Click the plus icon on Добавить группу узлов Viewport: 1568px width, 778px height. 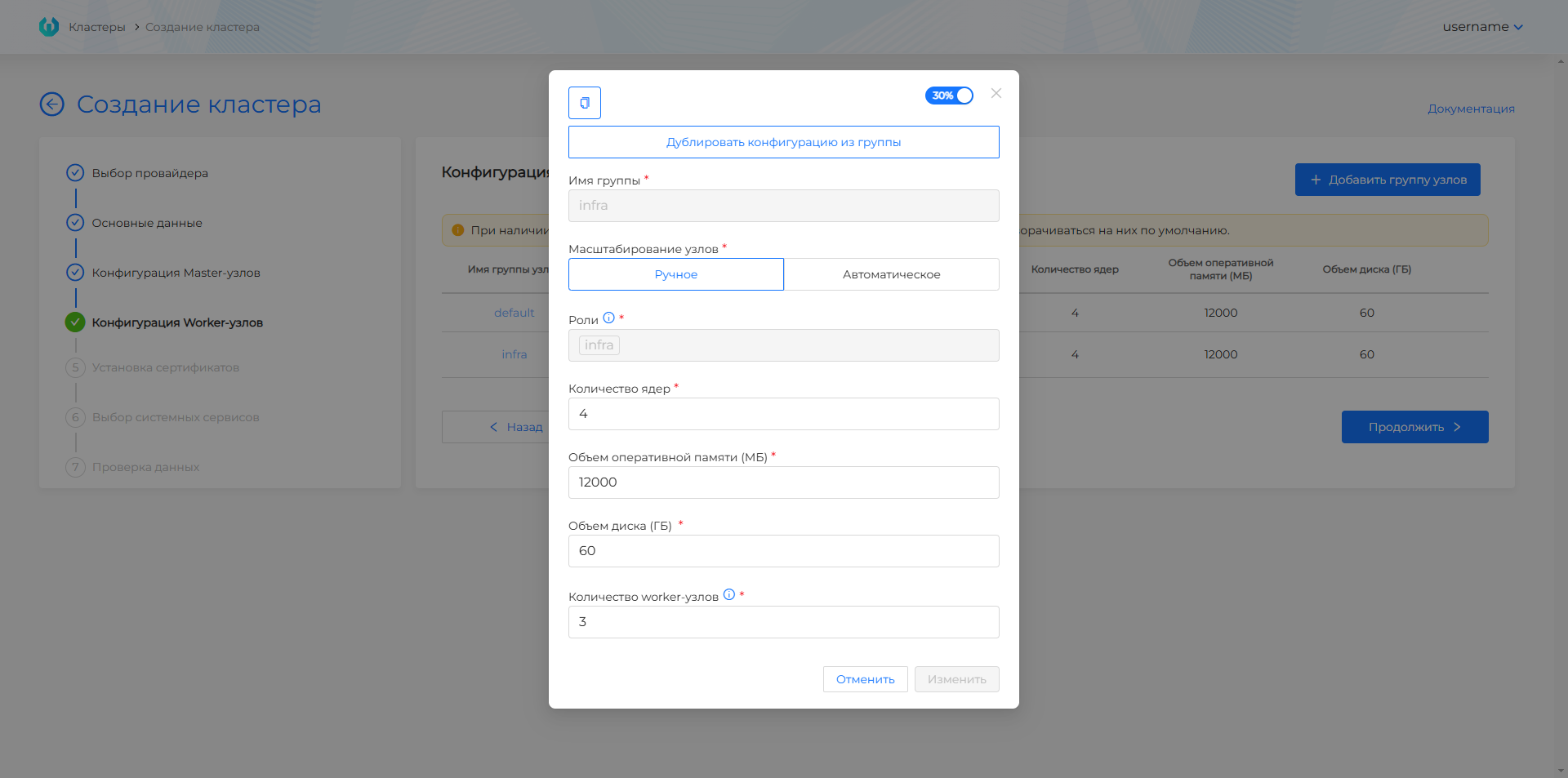pos(1316,179)
